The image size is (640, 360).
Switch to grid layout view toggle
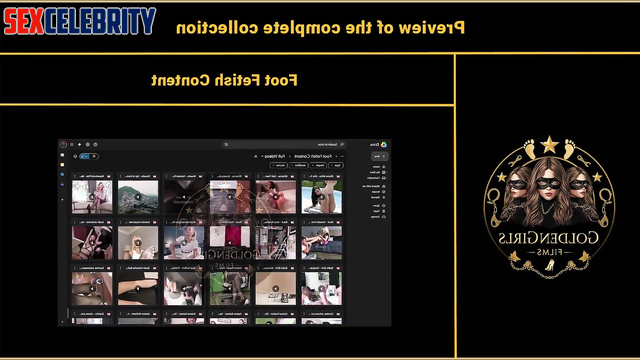pyautogui.click(x=84, y=156)
